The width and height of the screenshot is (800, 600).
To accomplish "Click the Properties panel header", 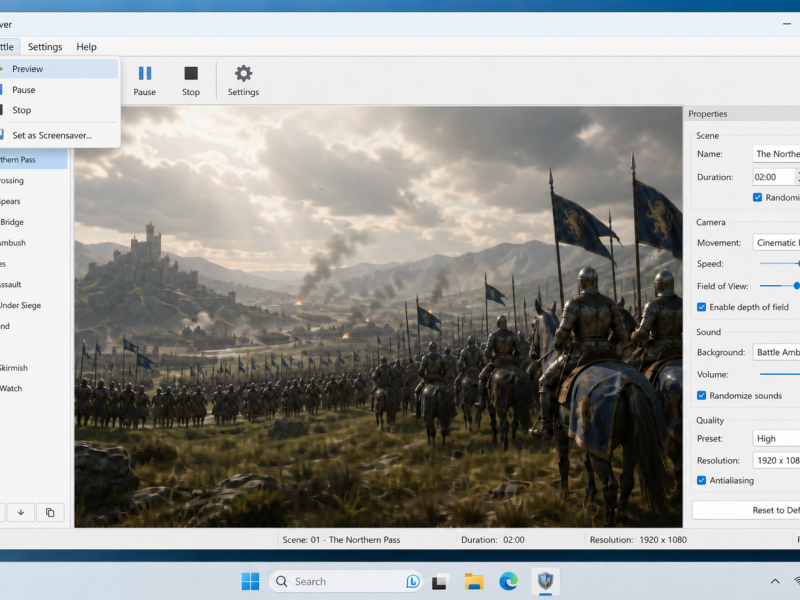I will point(741,114).
